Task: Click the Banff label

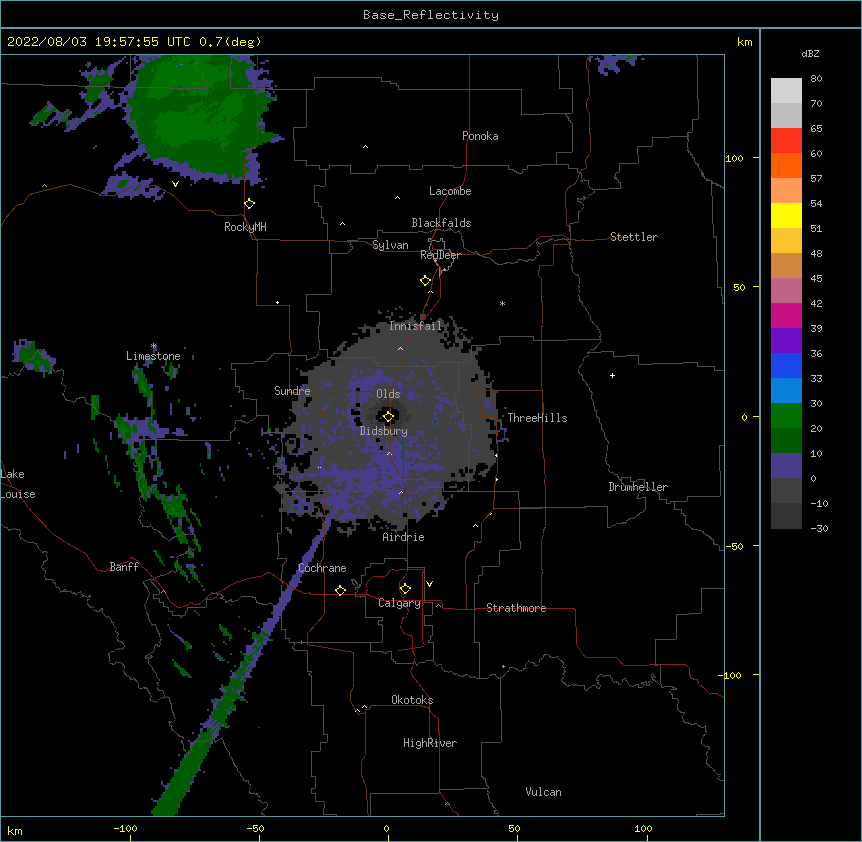Action: 124,567
